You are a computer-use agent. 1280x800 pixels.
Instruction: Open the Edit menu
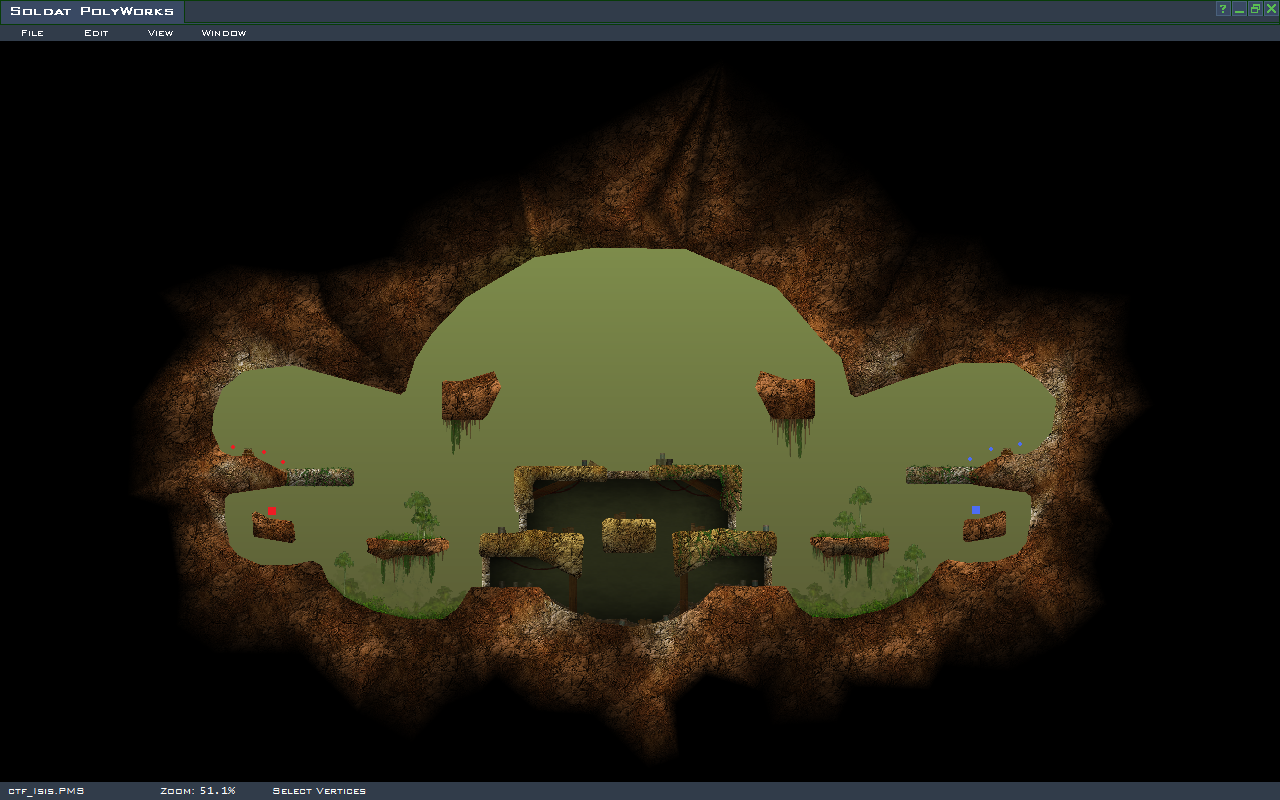(x=96, y=33)
